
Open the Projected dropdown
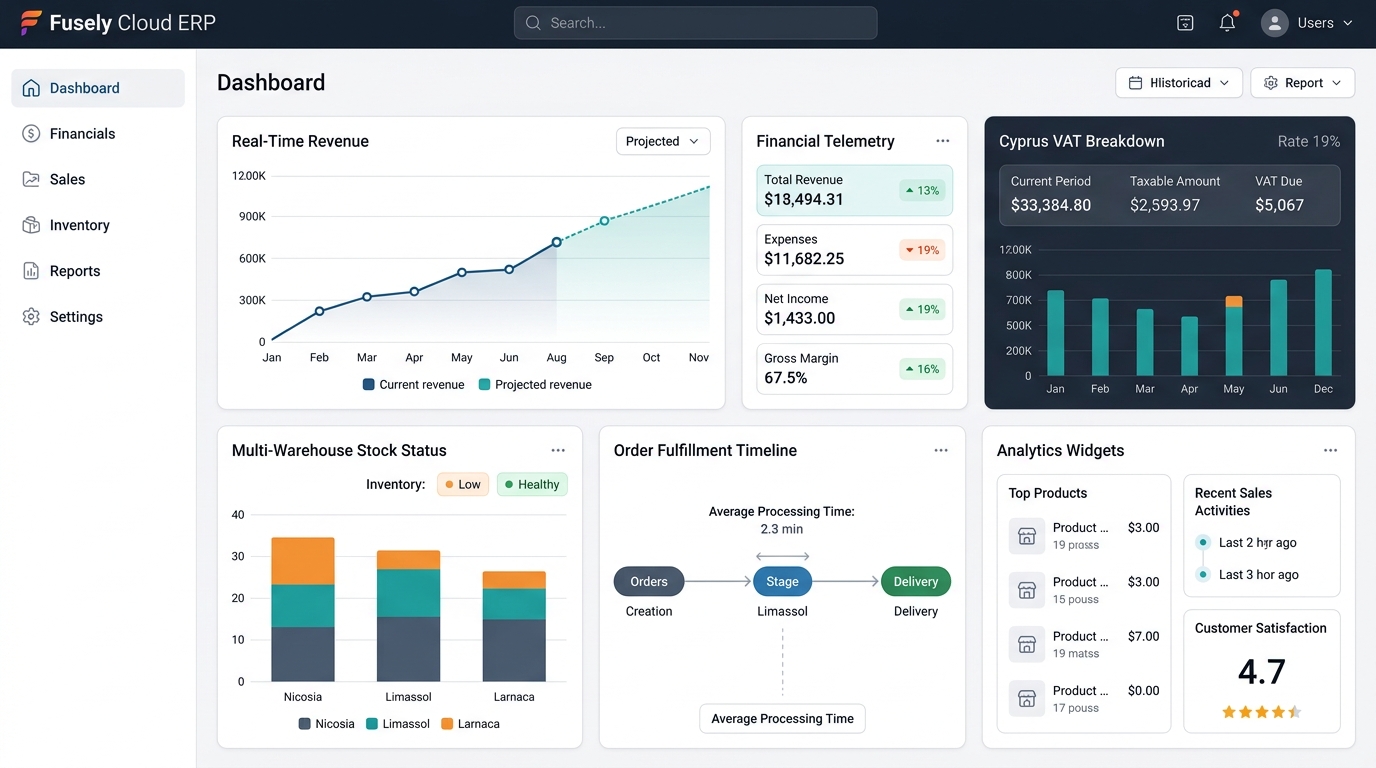click(x=663, y=141)
